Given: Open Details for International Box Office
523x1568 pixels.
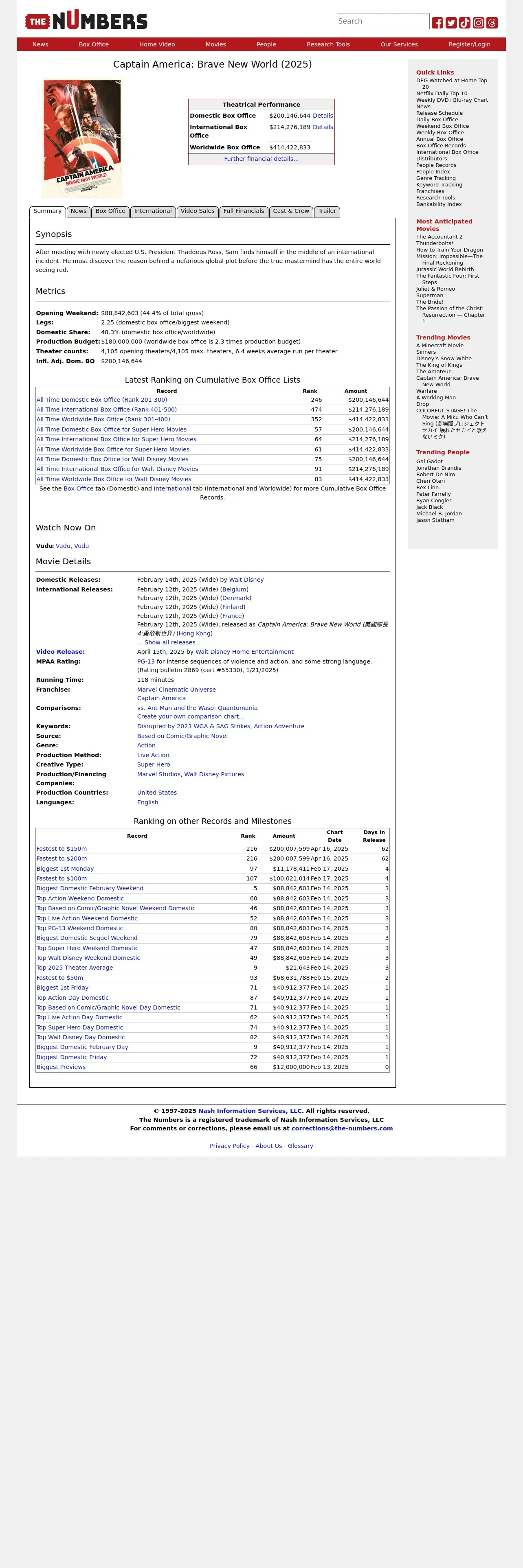Looking at the screenshot, I should point(323,127).
